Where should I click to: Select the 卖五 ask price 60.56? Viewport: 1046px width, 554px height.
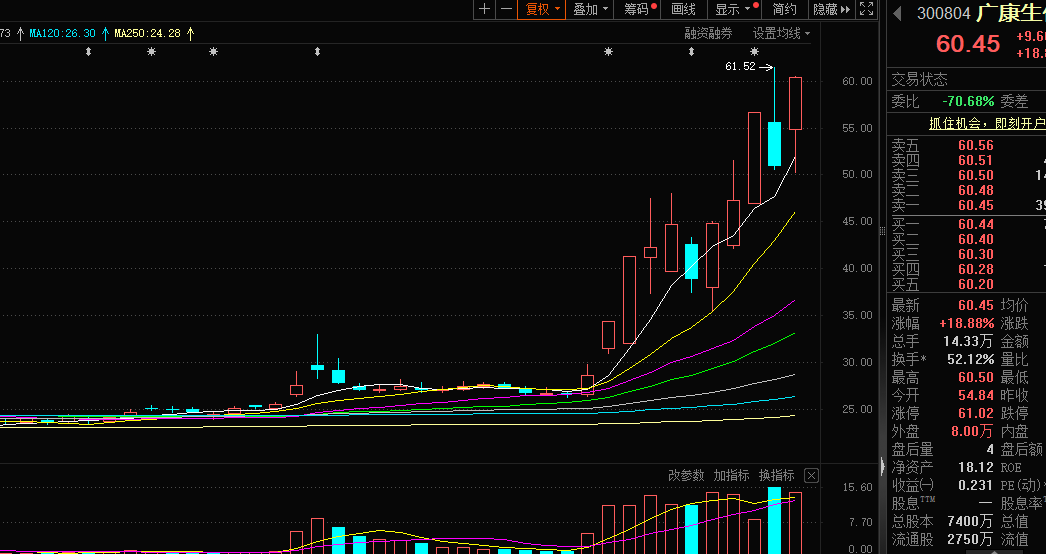pyautogui.click(x=976, y=146)
